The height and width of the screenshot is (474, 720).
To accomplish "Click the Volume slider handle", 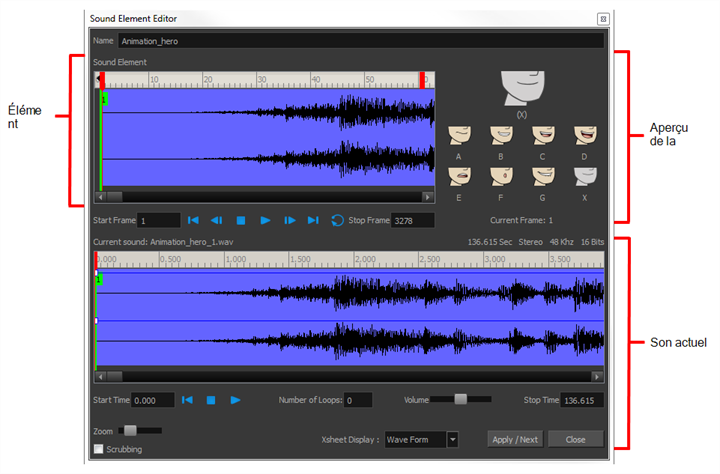I will click(461, 399).
